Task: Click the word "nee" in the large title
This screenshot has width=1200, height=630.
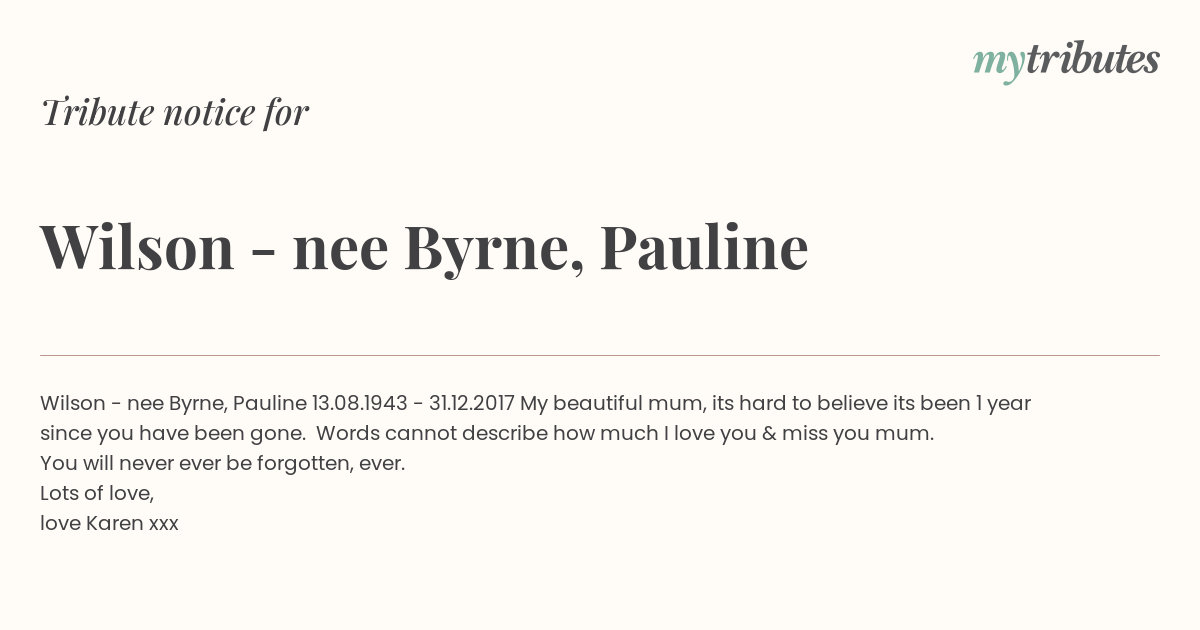Action: point(340,252)
